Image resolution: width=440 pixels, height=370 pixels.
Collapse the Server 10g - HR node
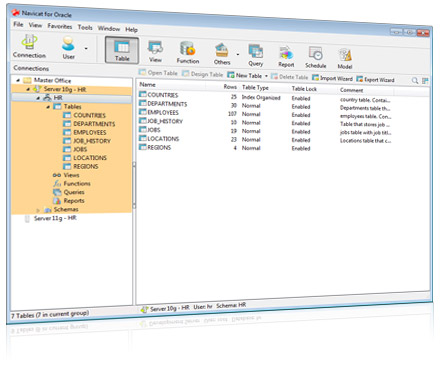(28, 89)
